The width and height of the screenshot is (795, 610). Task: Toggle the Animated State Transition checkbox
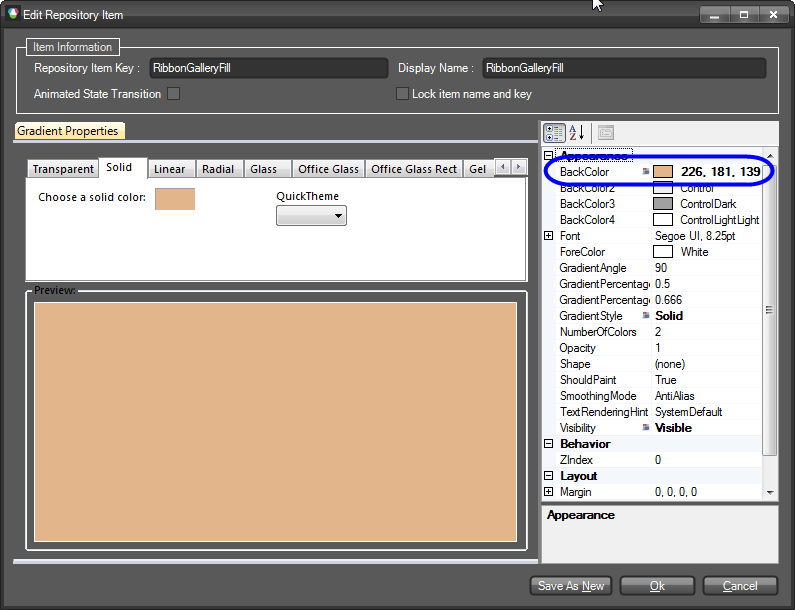(x=173, y=94)
